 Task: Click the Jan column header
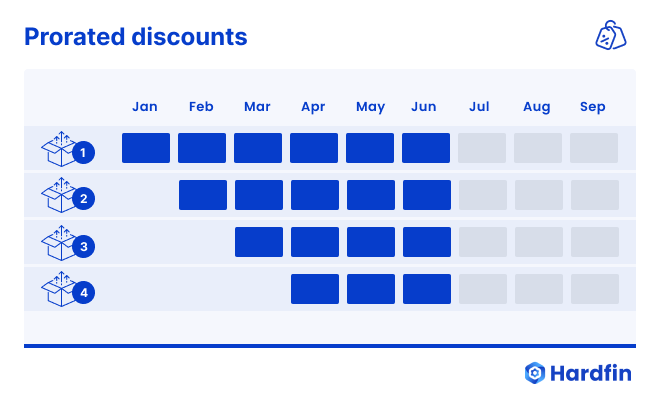pyautogui.click(x=145, y=106)
